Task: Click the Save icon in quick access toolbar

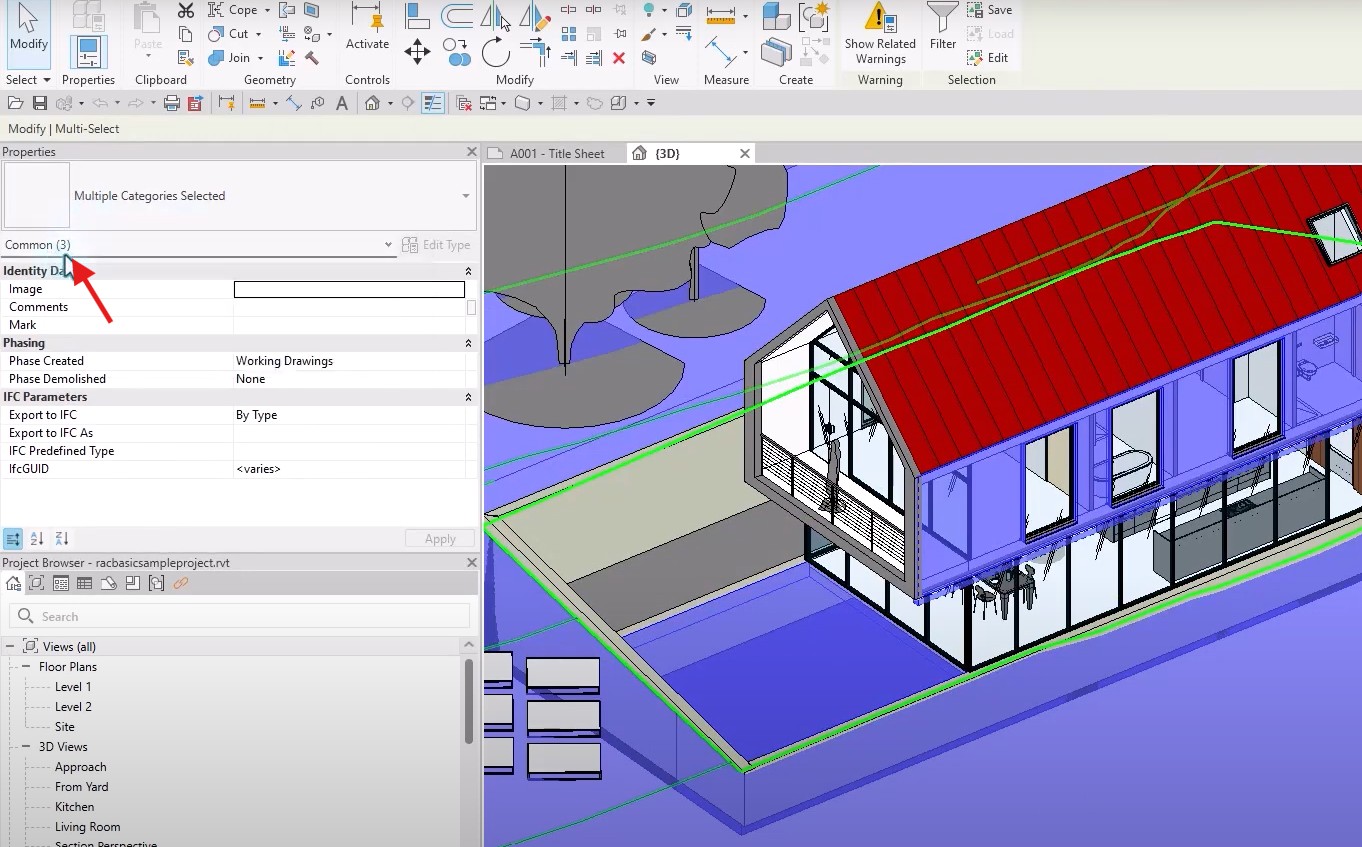Action: (40, 103)
